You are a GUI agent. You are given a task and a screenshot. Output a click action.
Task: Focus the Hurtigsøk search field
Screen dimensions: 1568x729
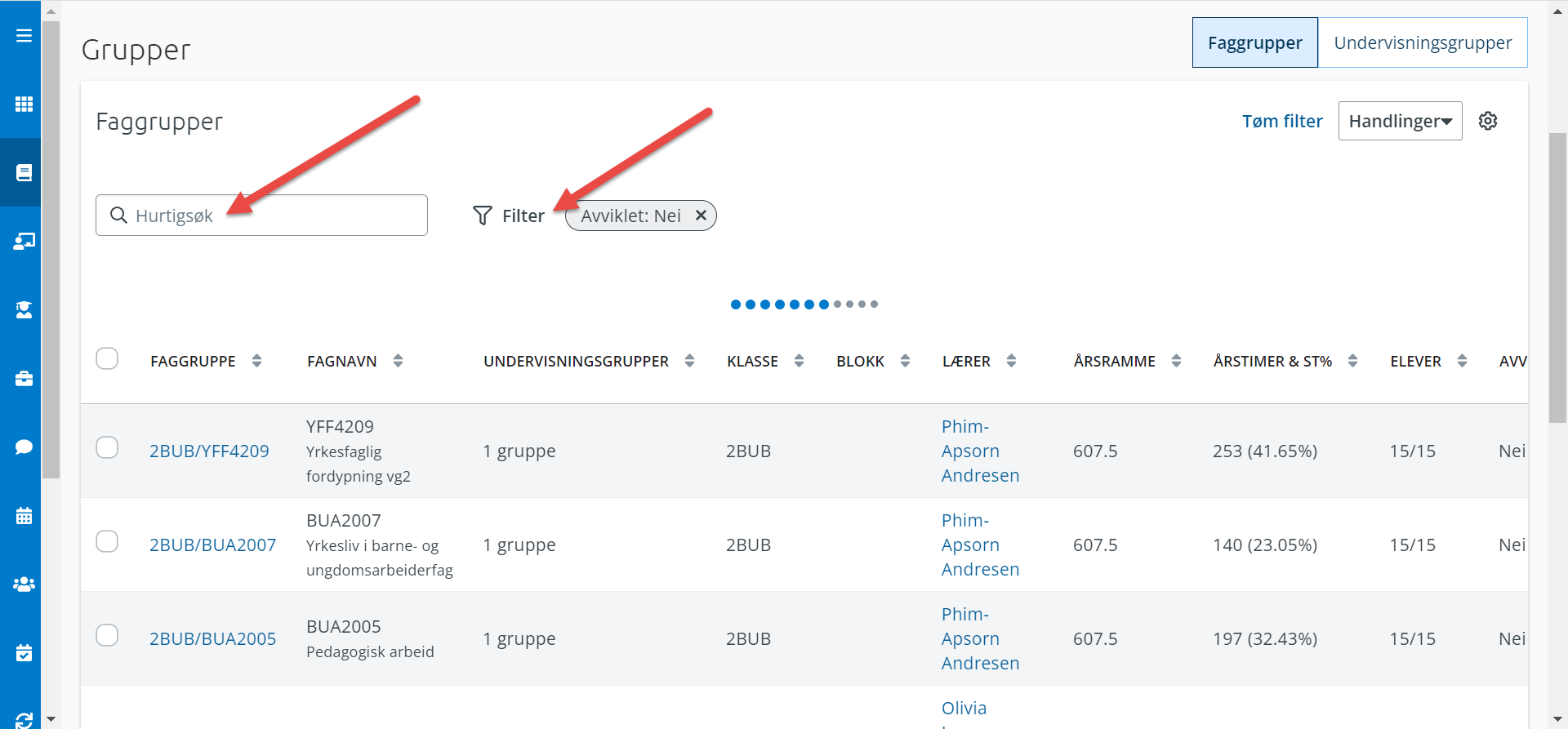(x=261, y=215)
